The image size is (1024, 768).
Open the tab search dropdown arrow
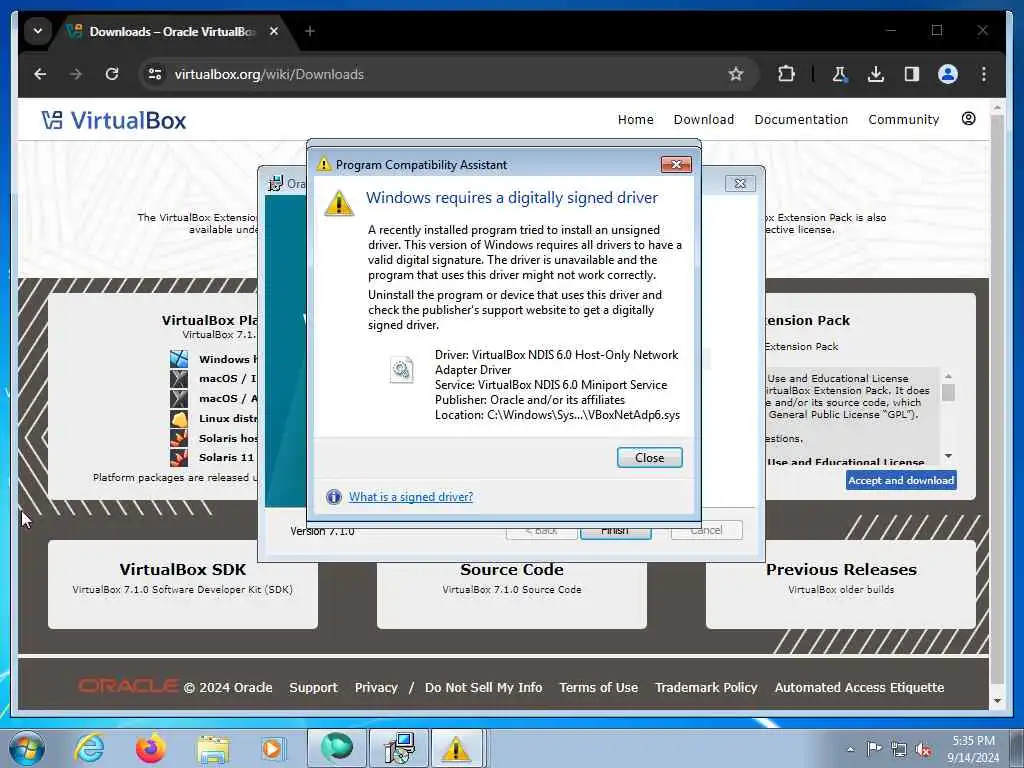[38, 31]
